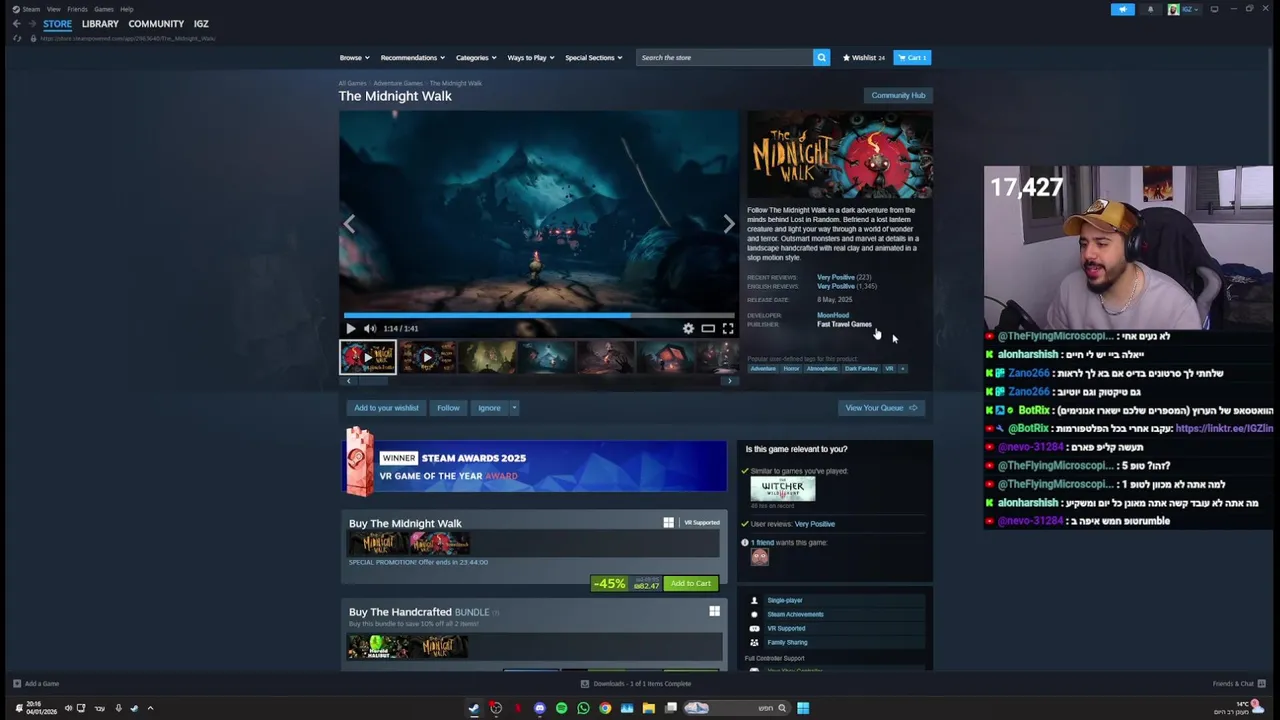Reload the store page
1280x720 pixels.
click(x=17, y=38)
